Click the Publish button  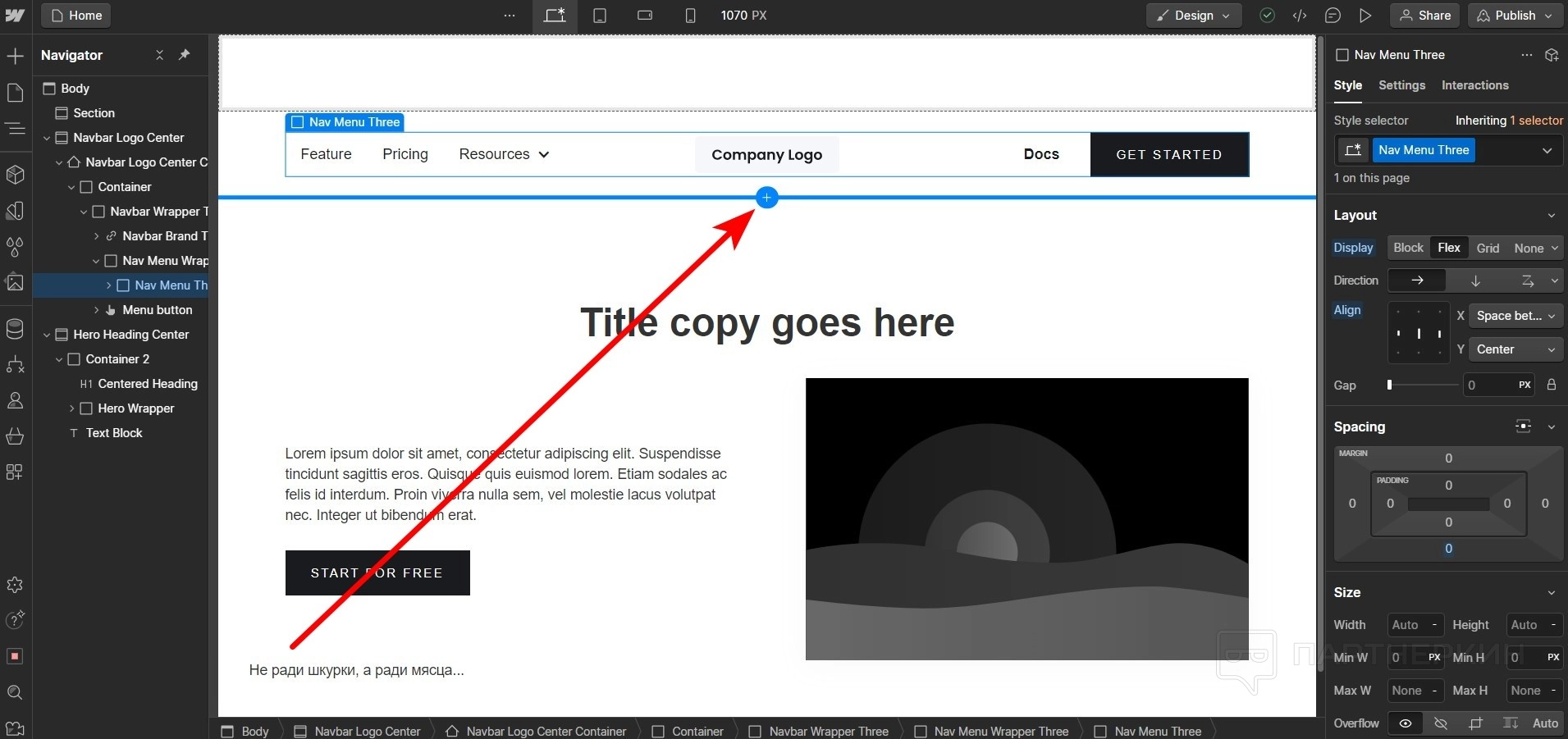coord(1515,16)
